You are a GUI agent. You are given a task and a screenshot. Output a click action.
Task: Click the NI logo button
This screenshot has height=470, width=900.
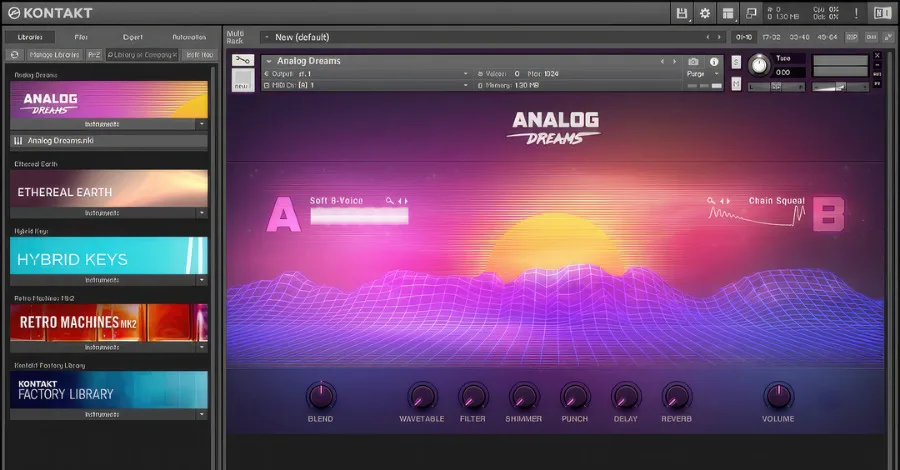(882, 13)
